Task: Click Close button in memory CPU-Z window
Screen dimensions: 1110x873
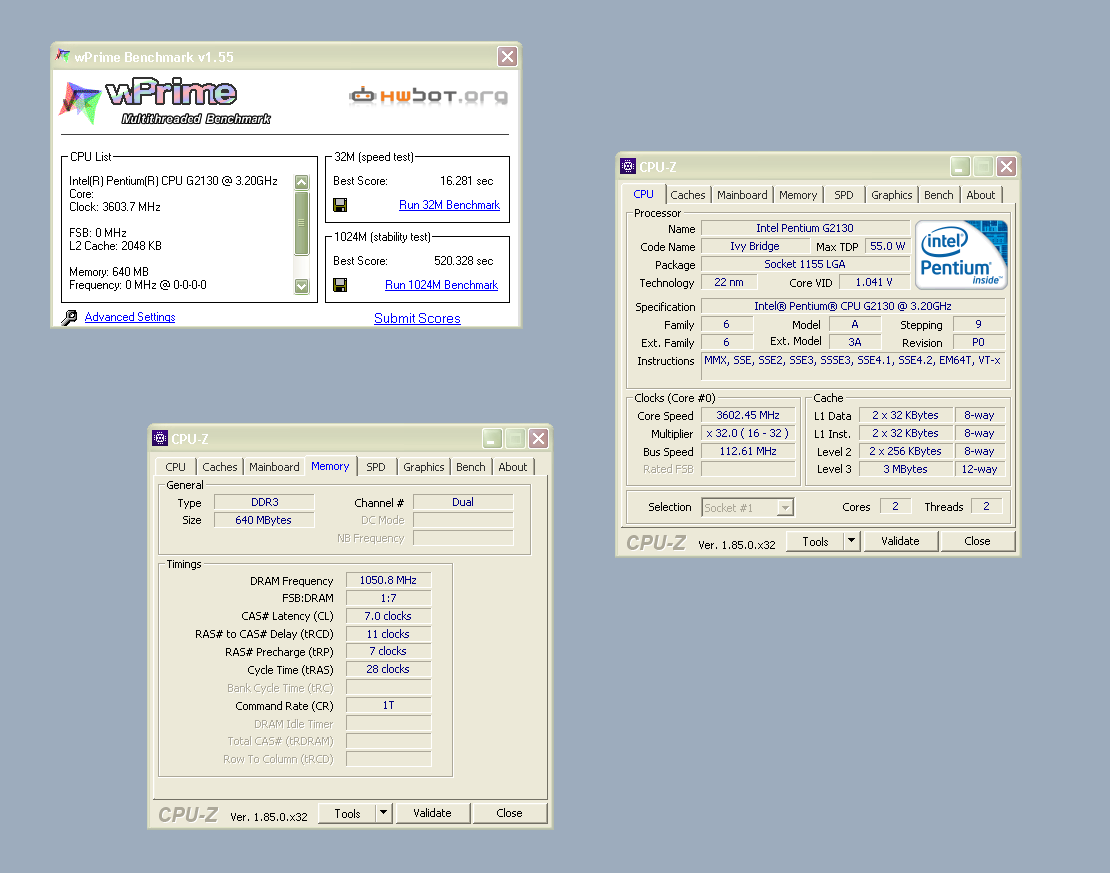Action: [509, 813]
